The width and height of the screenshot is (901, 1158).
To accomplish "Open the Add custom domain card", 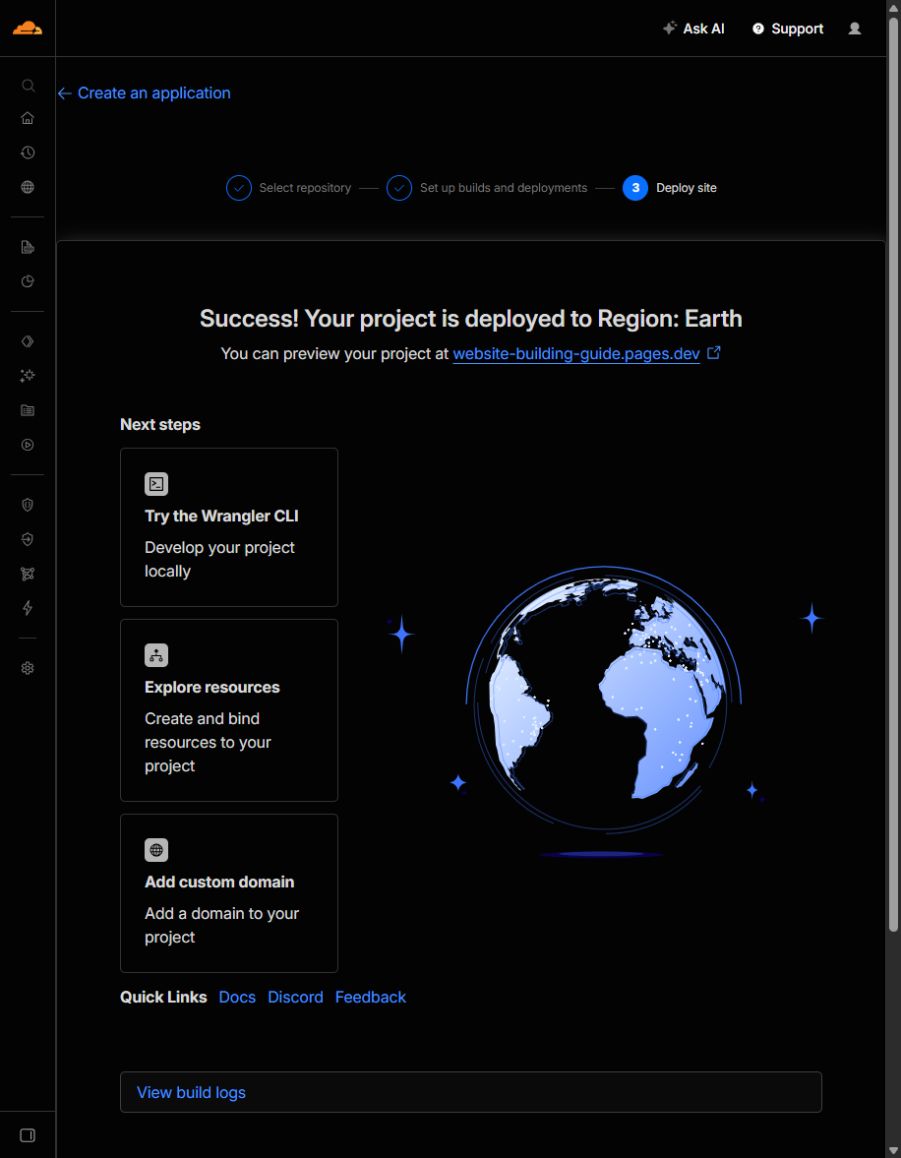I will [x=229, y=894].
